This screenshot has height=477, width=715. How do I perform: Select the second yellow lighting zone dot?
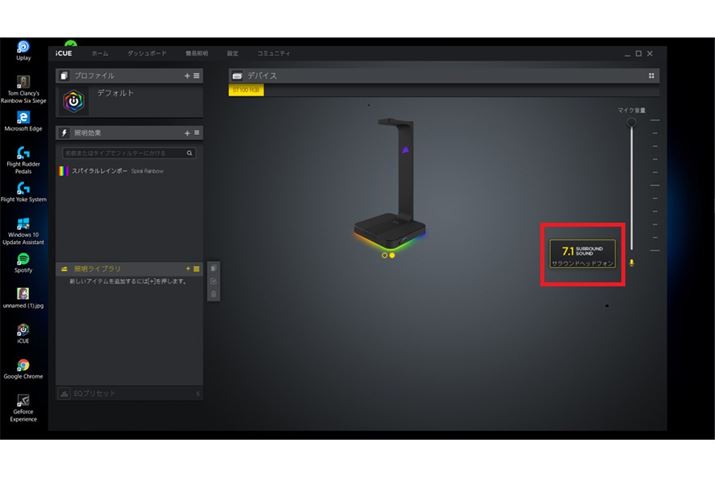[392, 255]
